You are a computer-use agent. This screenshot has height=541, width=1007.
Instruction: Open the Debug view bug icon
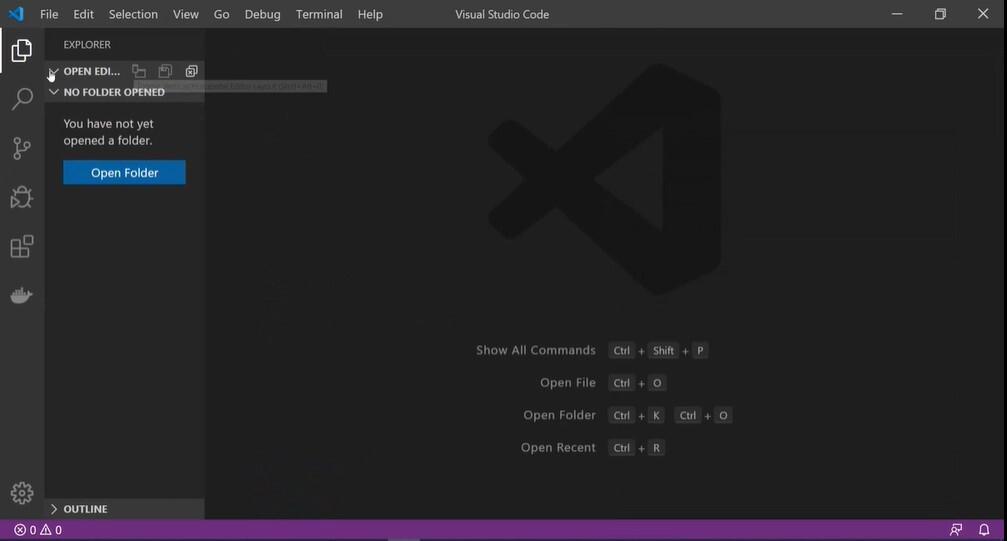coord(21,197)
